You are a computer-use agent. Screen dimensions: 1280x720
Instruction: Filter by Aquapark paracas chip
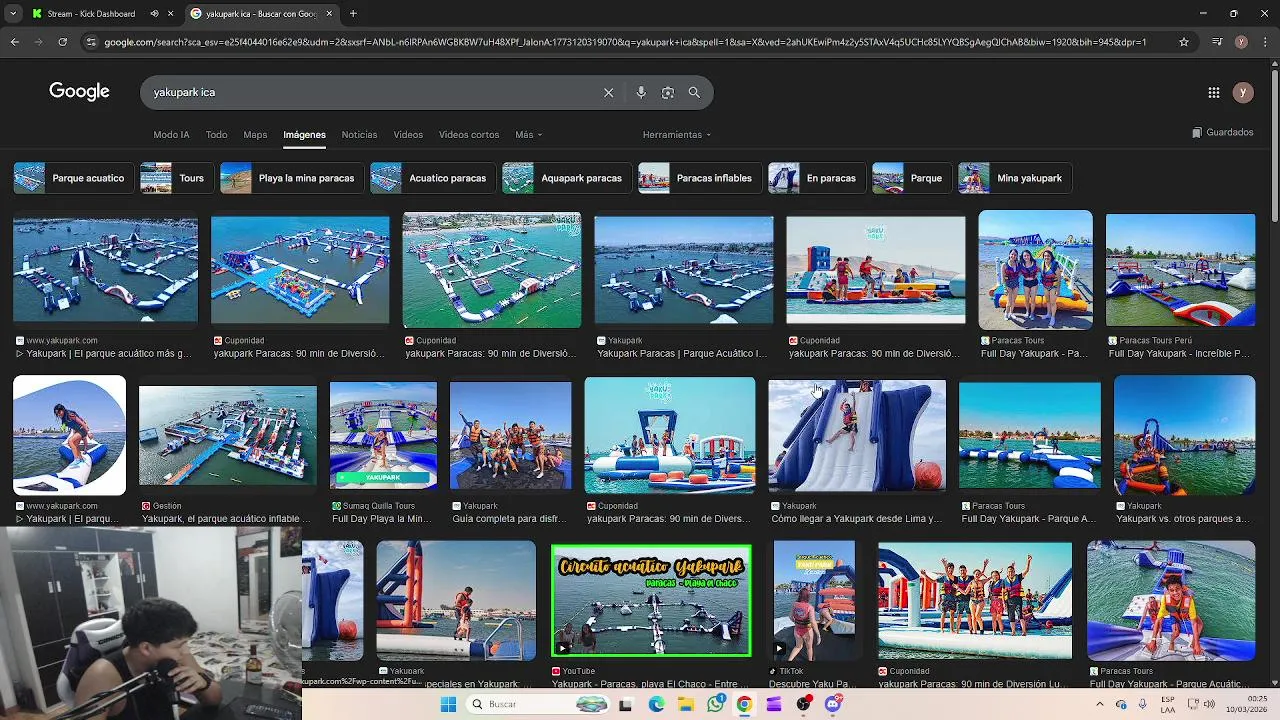point(566,178)
